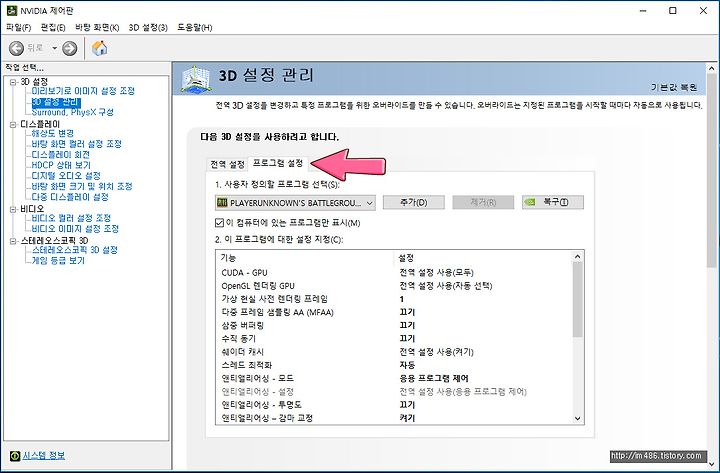Open 스테레오스코픽 3D 설정 tree item
Screen dimensions: 720x473
pyautogui.click(x=74, y=250)
